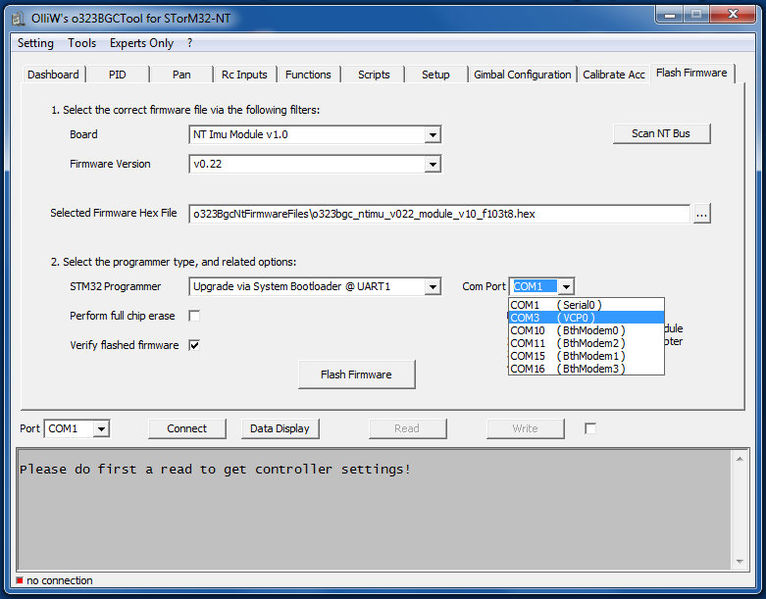Open the Tools menu
The image size is (766, 599).
pyautogui.click(x=82, y=43)
